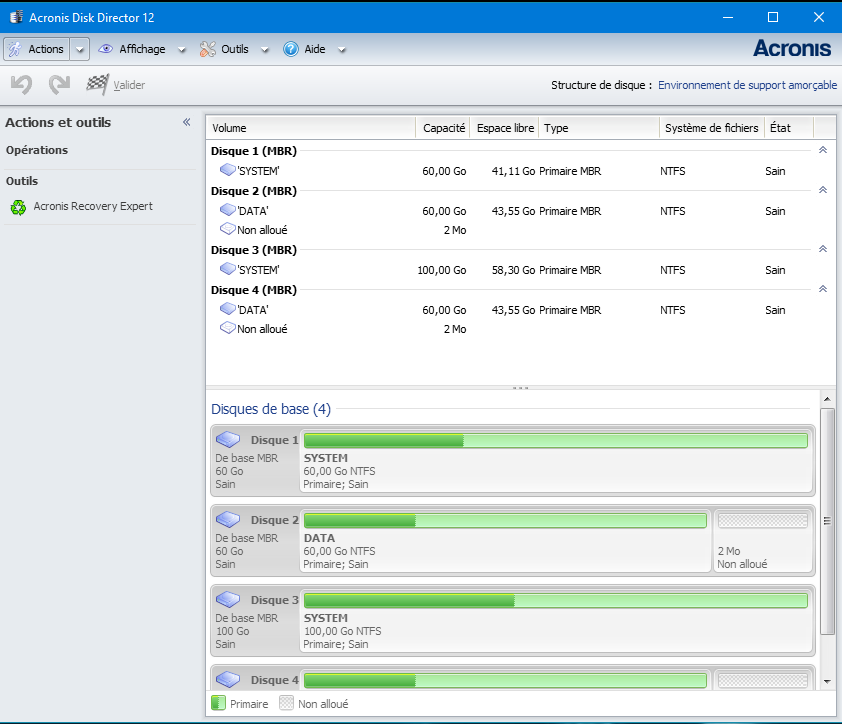842x724 pixels.
Task: Click the Disques de base (4) heading
Action: click(x=271, y=409)
